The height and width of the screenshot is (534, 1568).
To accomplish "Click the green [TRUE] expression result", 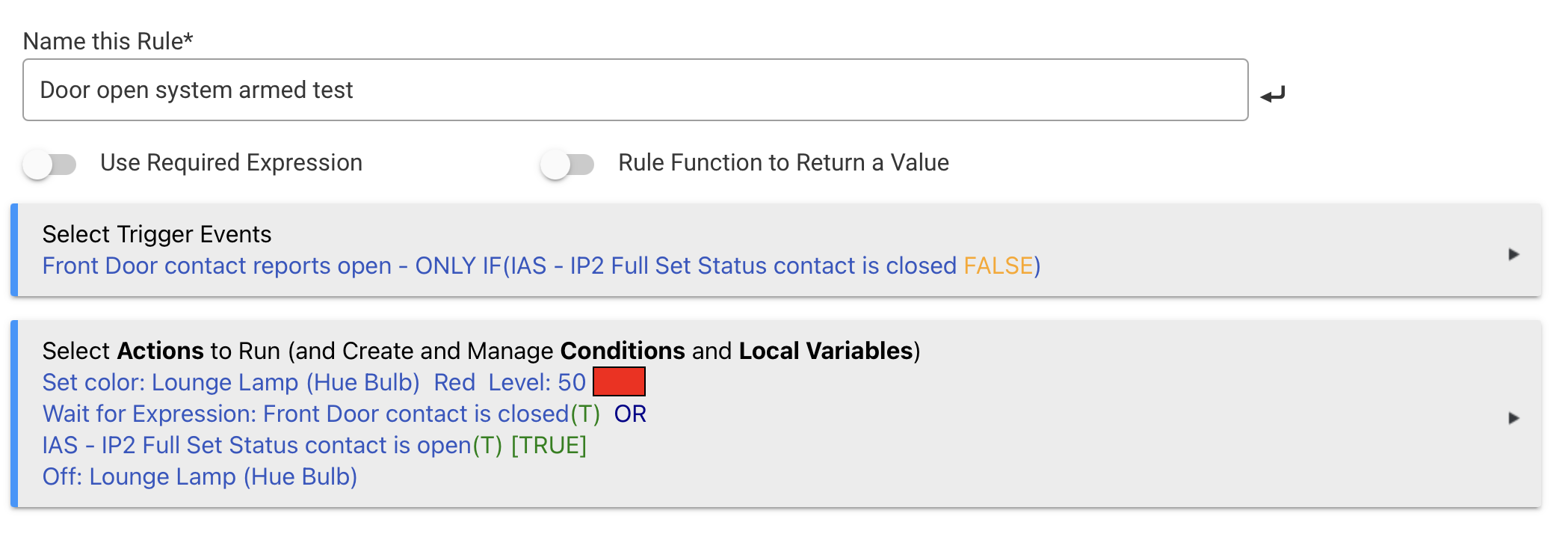I will 549,445.
